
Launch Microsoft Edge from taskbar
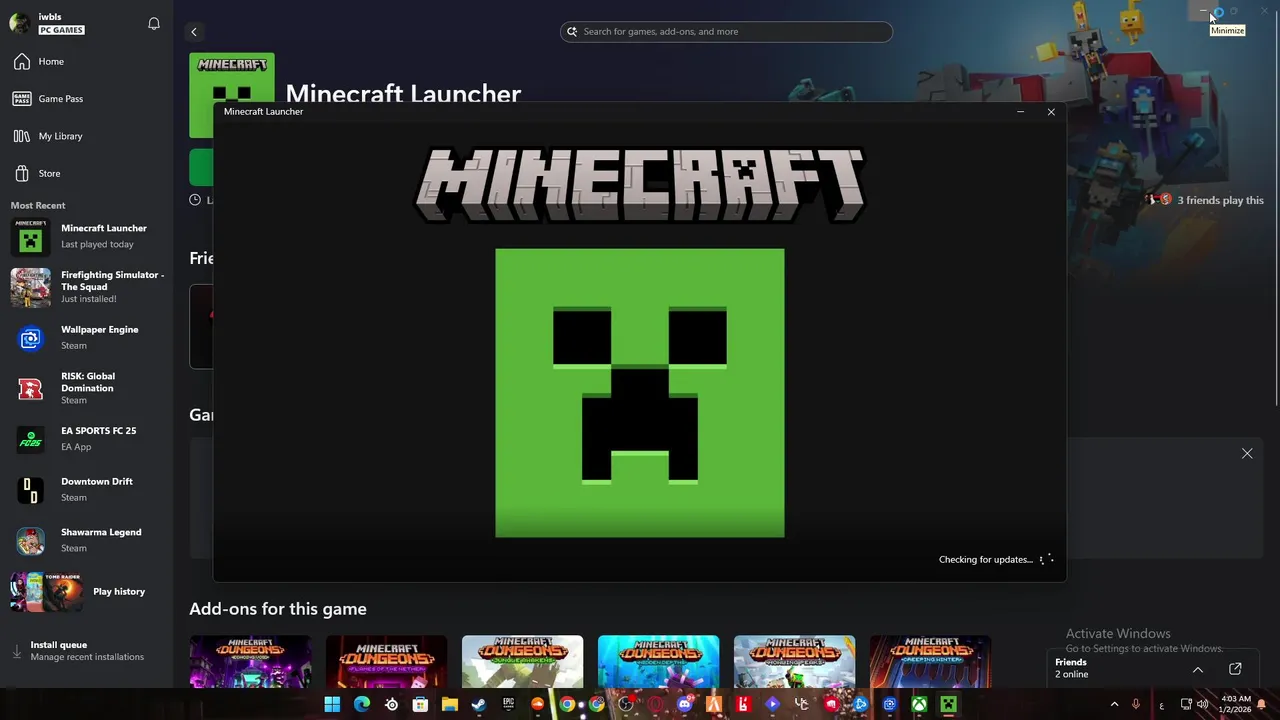click(362, 704)
